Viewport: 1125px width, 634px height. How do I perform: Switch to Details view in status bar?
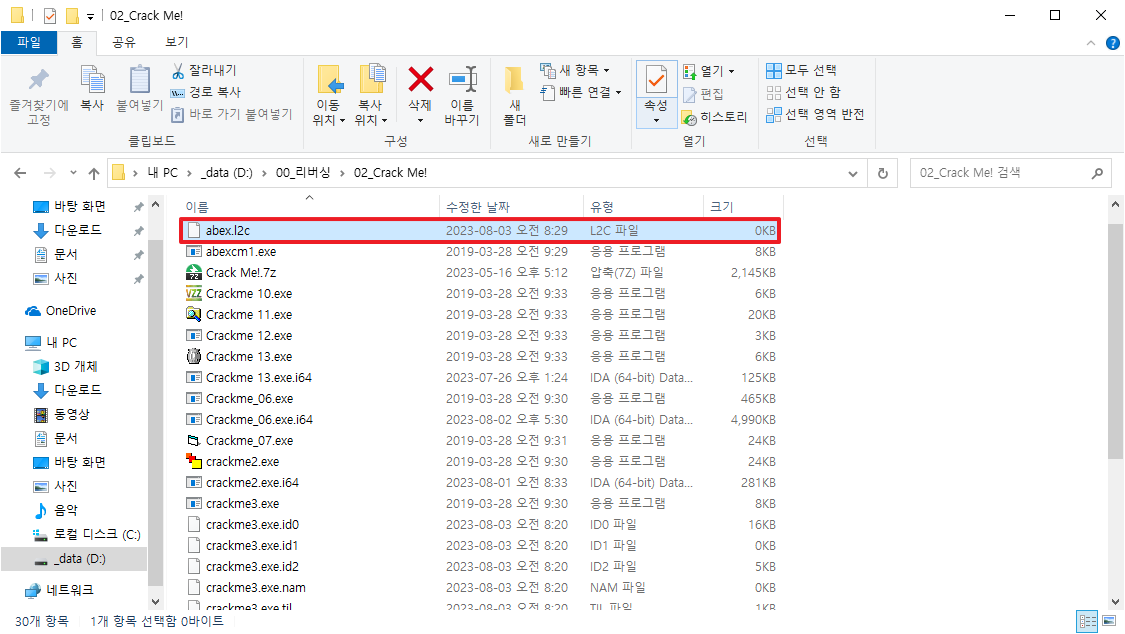[1088, 621]
